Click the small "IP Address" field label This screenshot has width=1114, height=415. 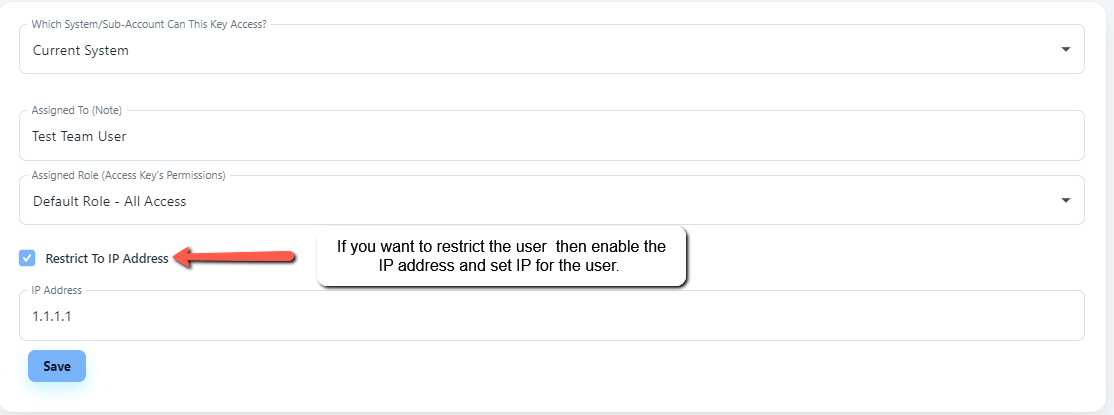pos(57,290)
